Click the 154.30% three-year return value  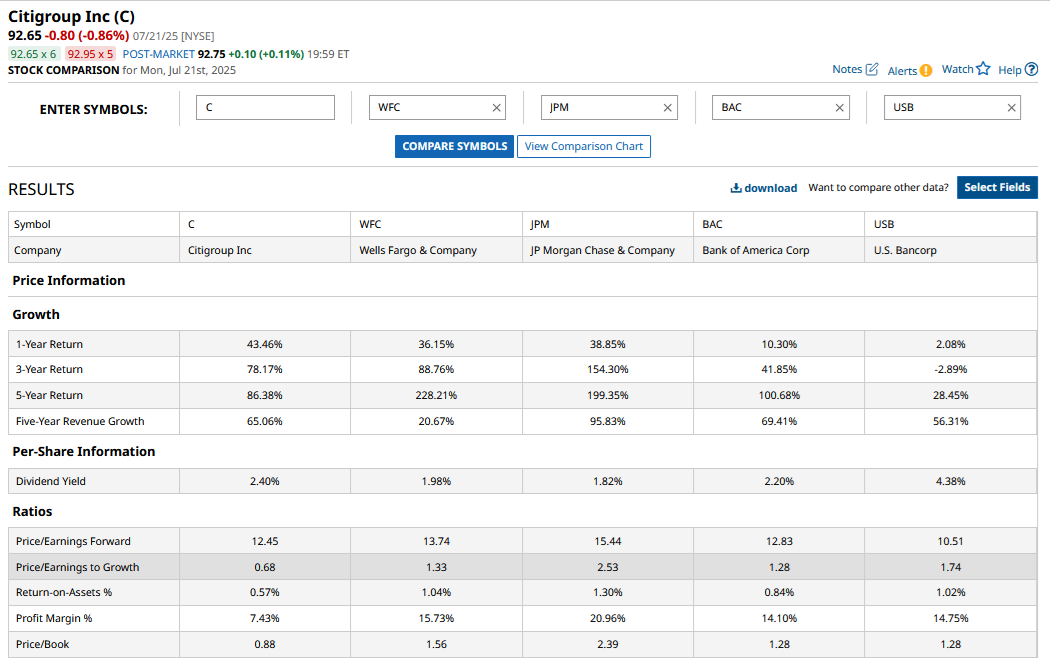608,369
